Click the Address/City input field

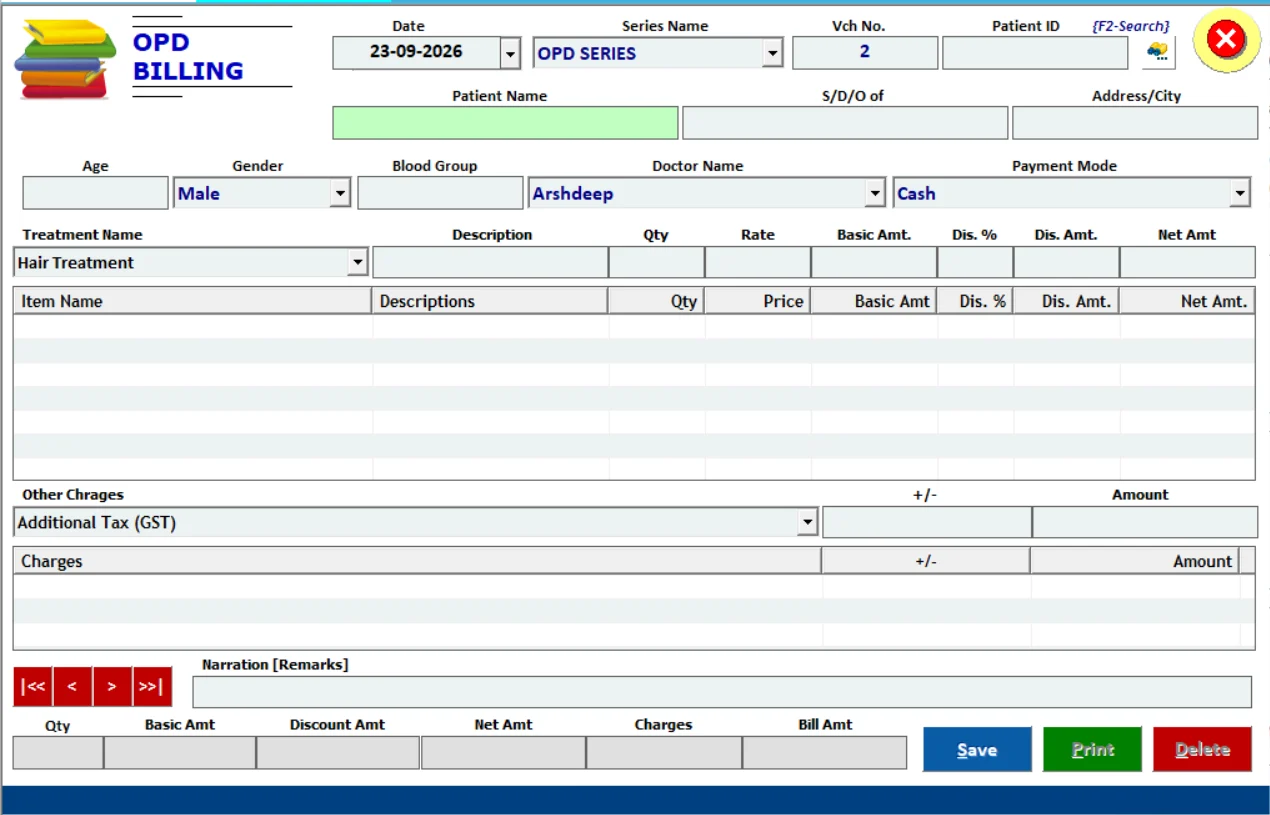1135,123
